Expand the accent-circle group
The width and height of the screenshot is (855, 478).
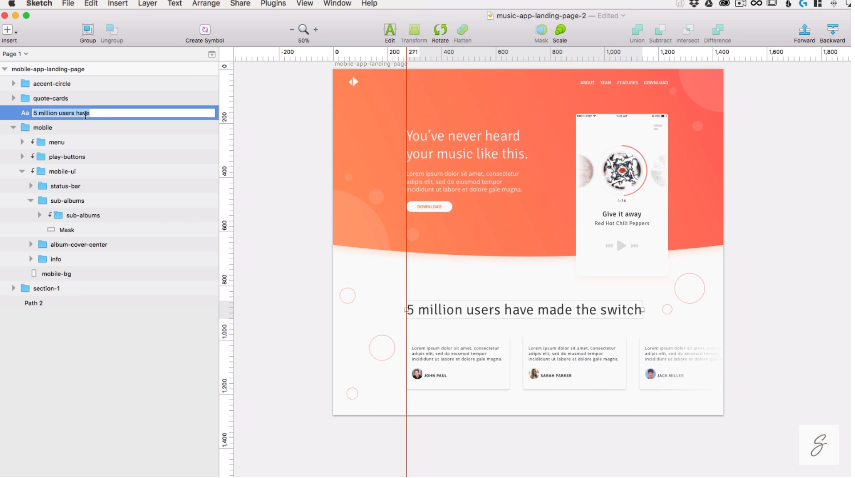click(14, 83)
